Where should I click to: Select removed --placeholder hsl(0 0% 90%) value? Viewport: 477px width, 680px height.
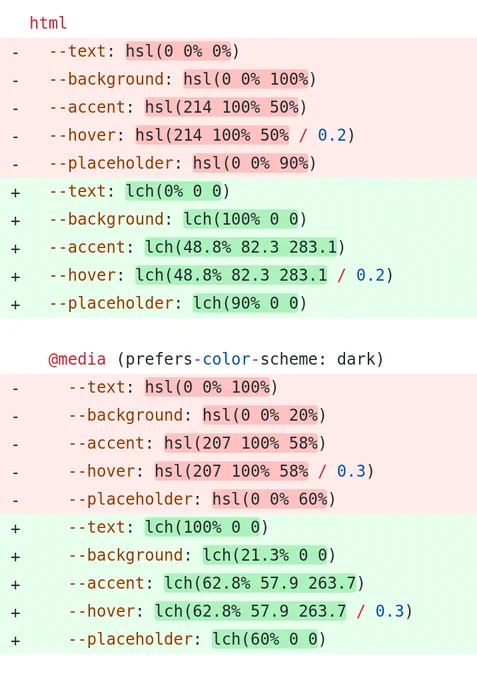coord(254,163)
